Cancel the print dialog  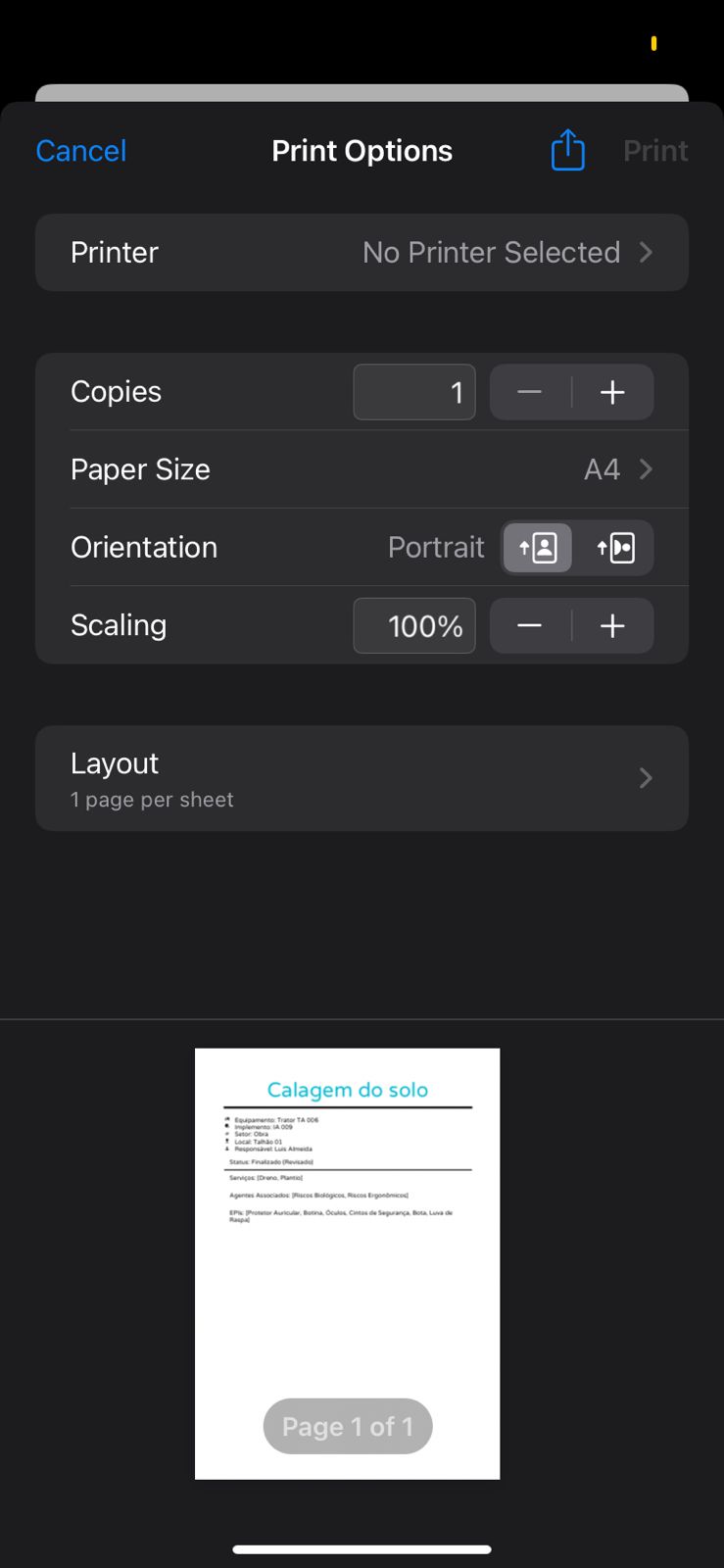pos(80,150)
